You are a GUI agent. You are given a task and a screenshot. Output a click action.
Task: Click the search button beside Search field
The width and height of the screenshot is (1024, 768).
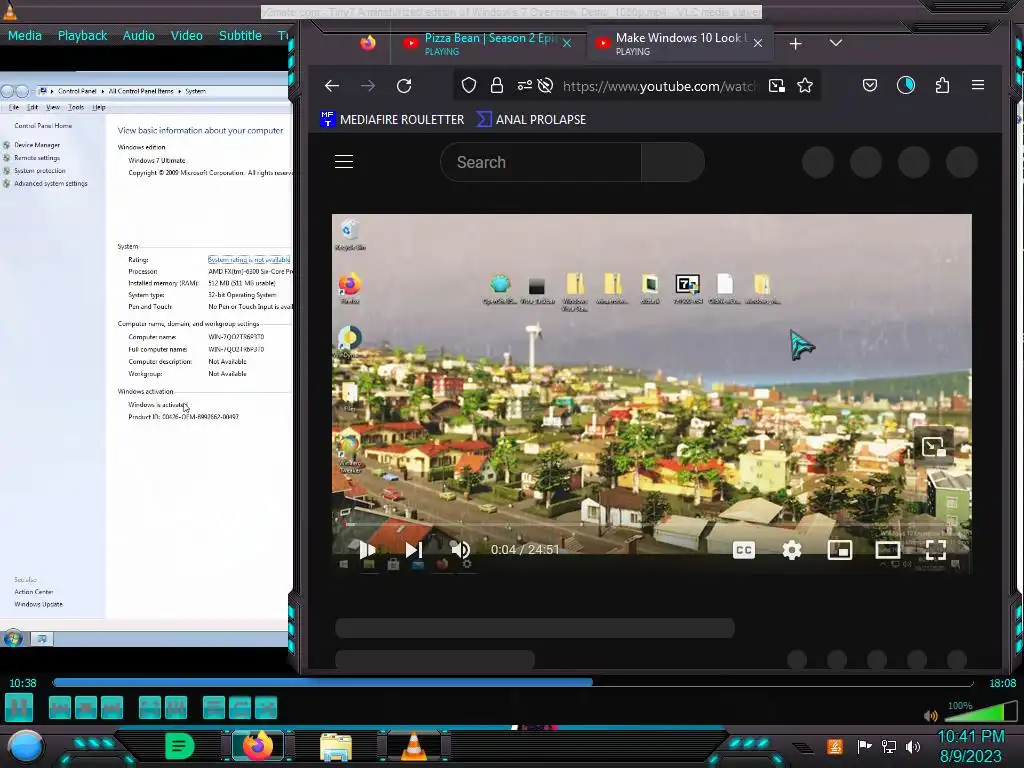(x=673, y=162)
